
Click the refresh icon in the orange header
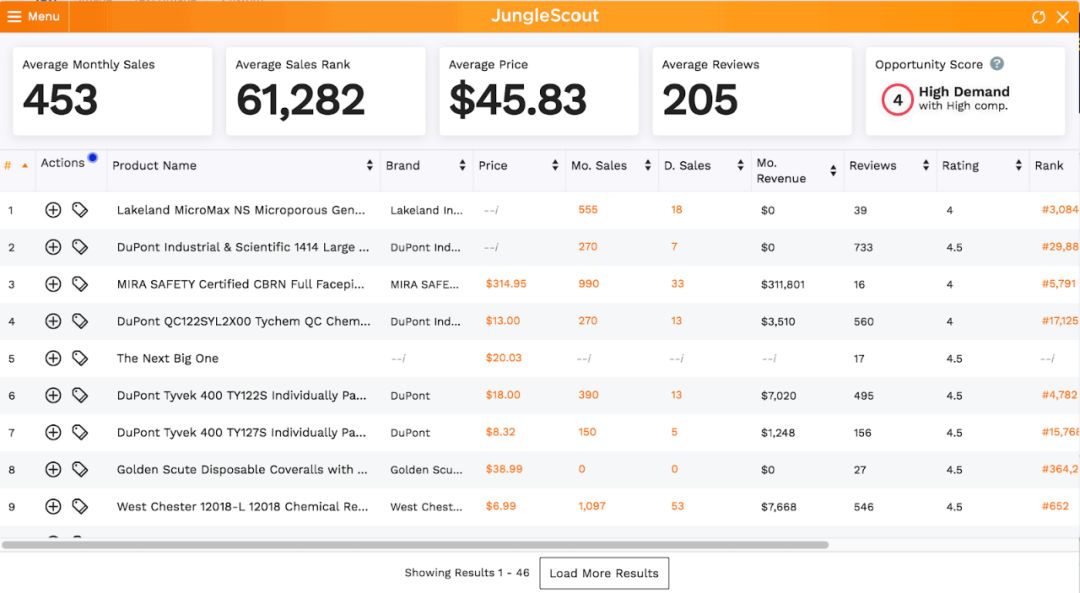tap(1038, 17)
